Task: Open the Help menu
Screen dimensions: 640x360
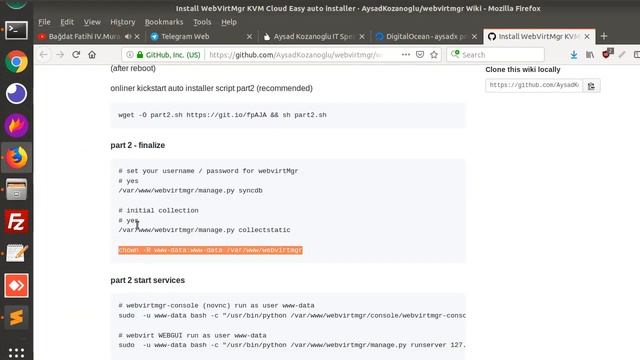Action: pyautogui.click(x=229, y=22)
